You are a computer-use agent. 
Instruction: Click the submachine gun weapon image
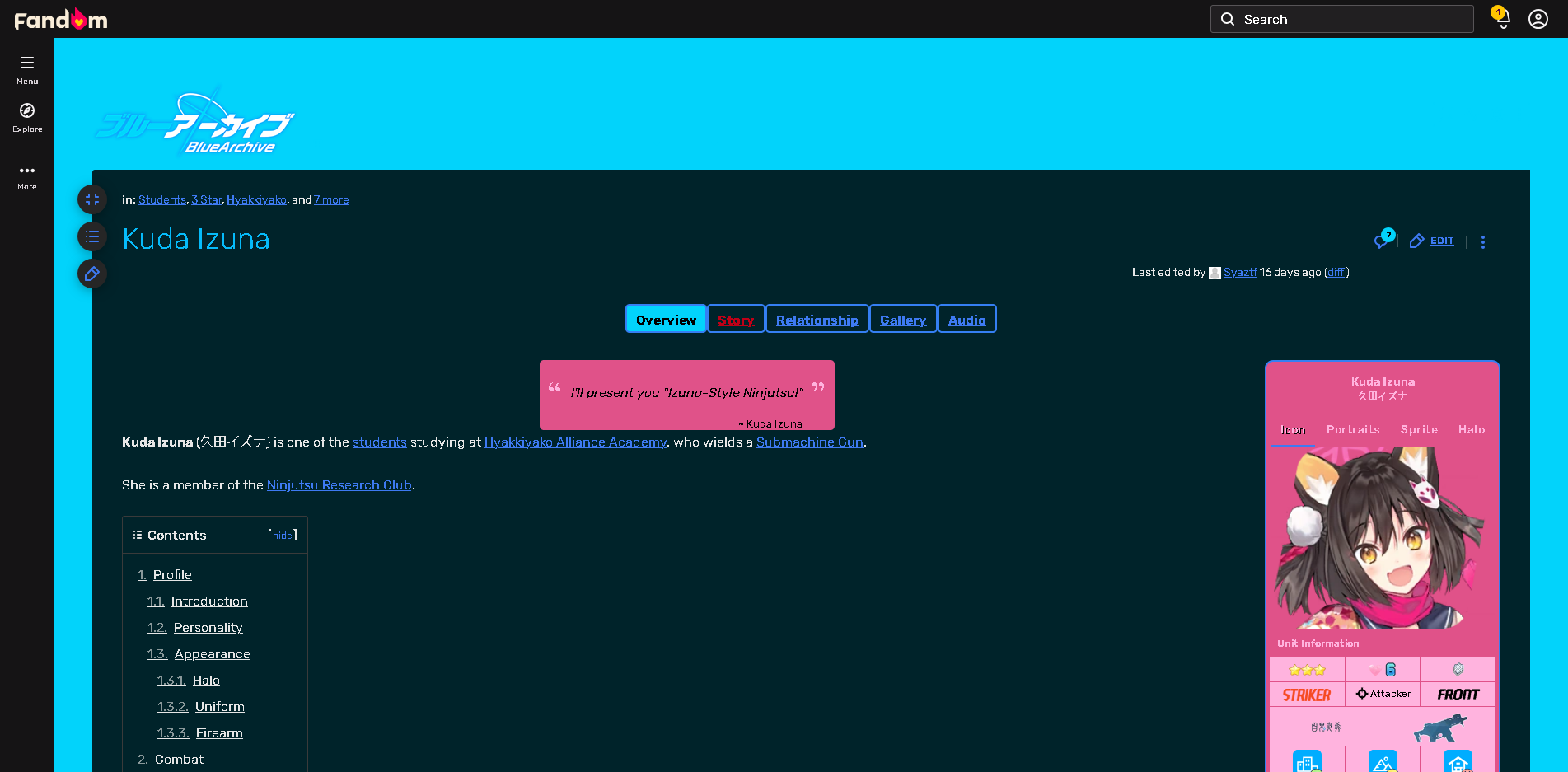[x=1440, y=728]
